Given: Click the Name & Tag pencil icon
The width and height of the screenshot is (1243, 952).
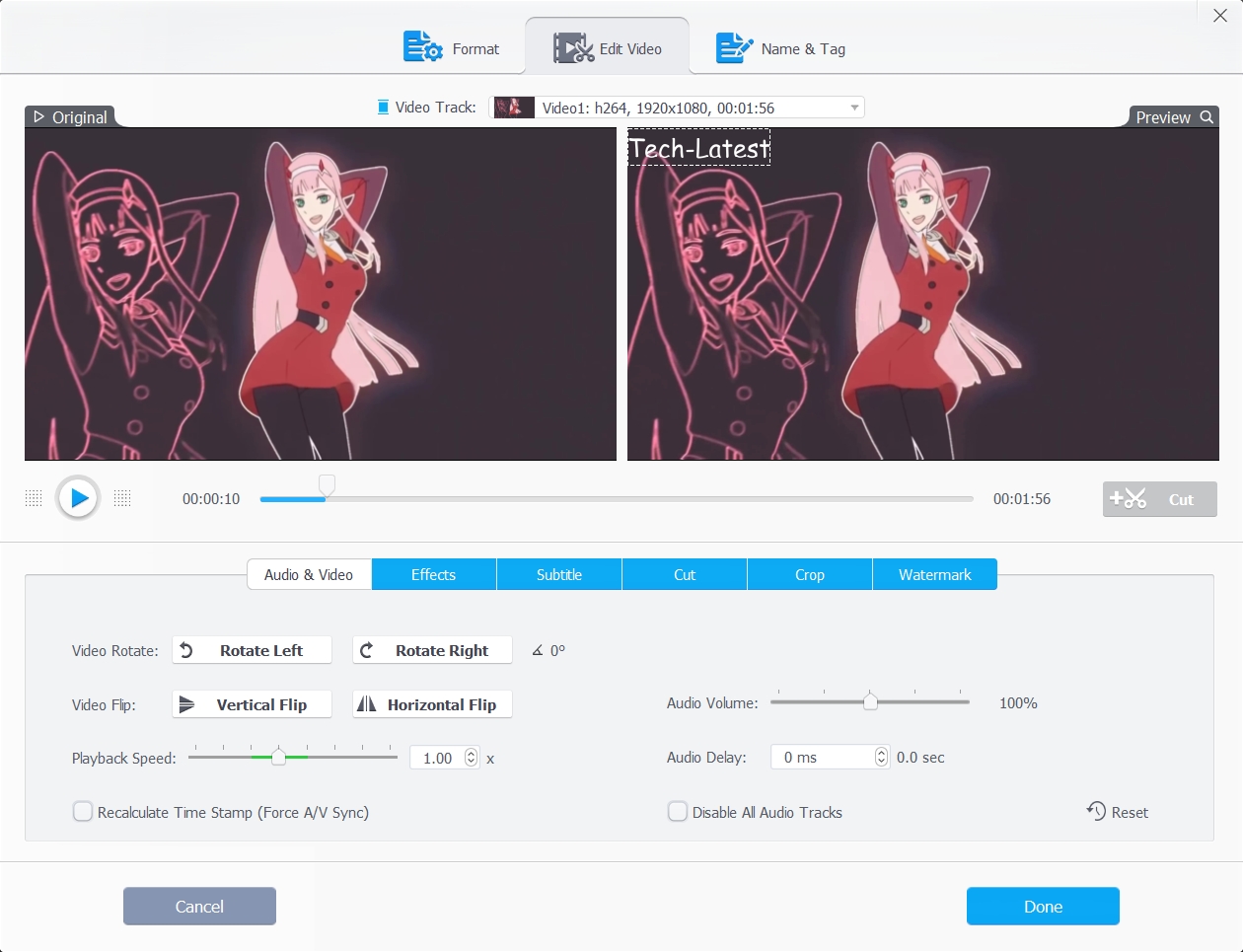Looking at the screenshot, I should pos(735,47).
